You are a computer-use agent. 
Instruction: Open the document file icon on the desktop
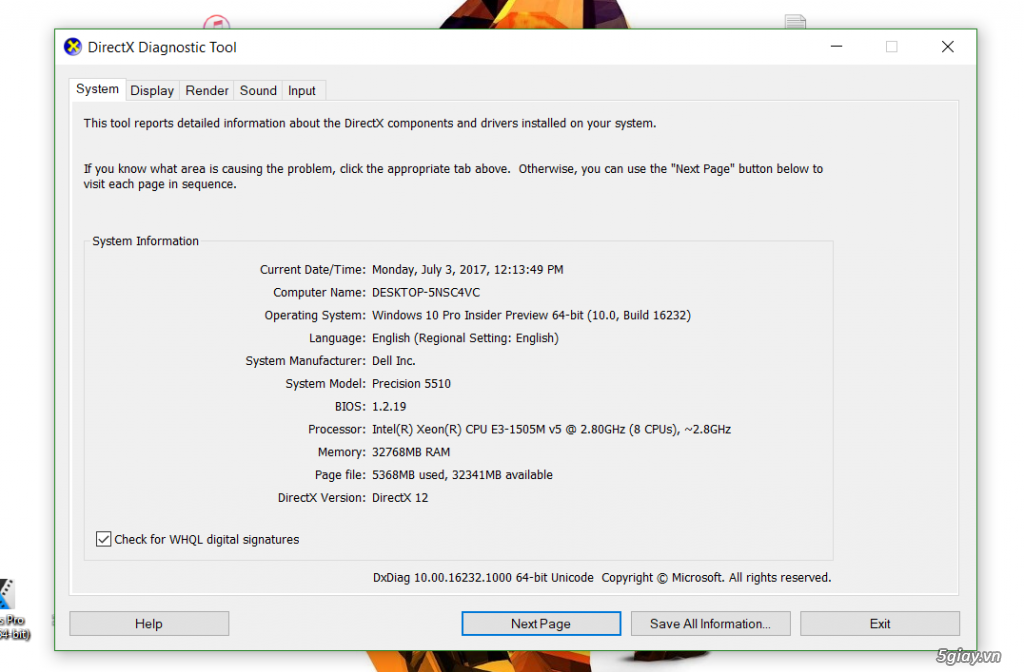[795, 22]
